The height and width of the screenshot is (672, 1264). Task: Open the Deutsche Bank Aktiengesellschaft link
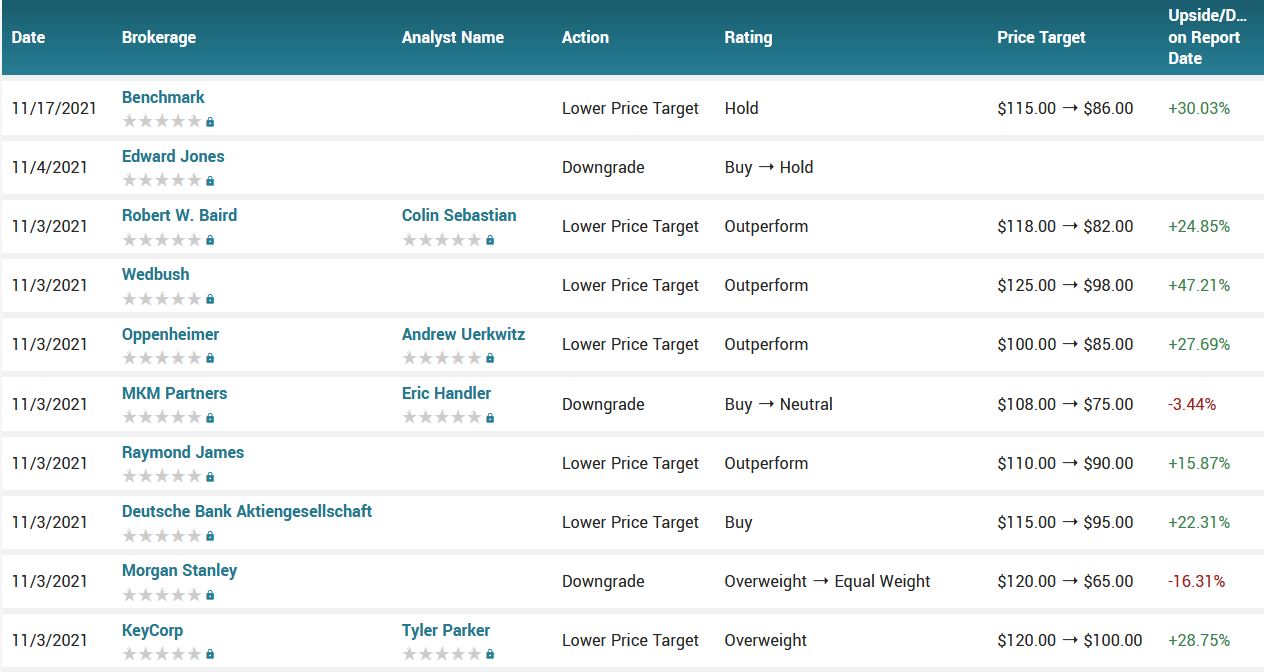247,511
